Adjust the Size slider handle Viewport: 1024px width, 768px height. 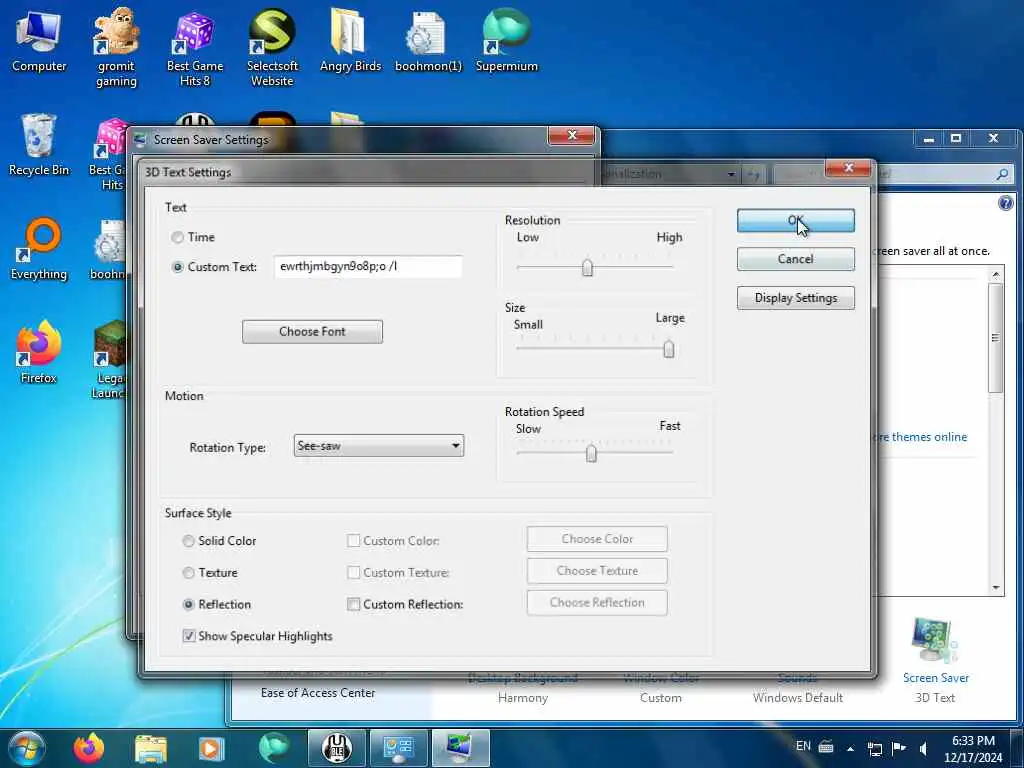[668, 349]
